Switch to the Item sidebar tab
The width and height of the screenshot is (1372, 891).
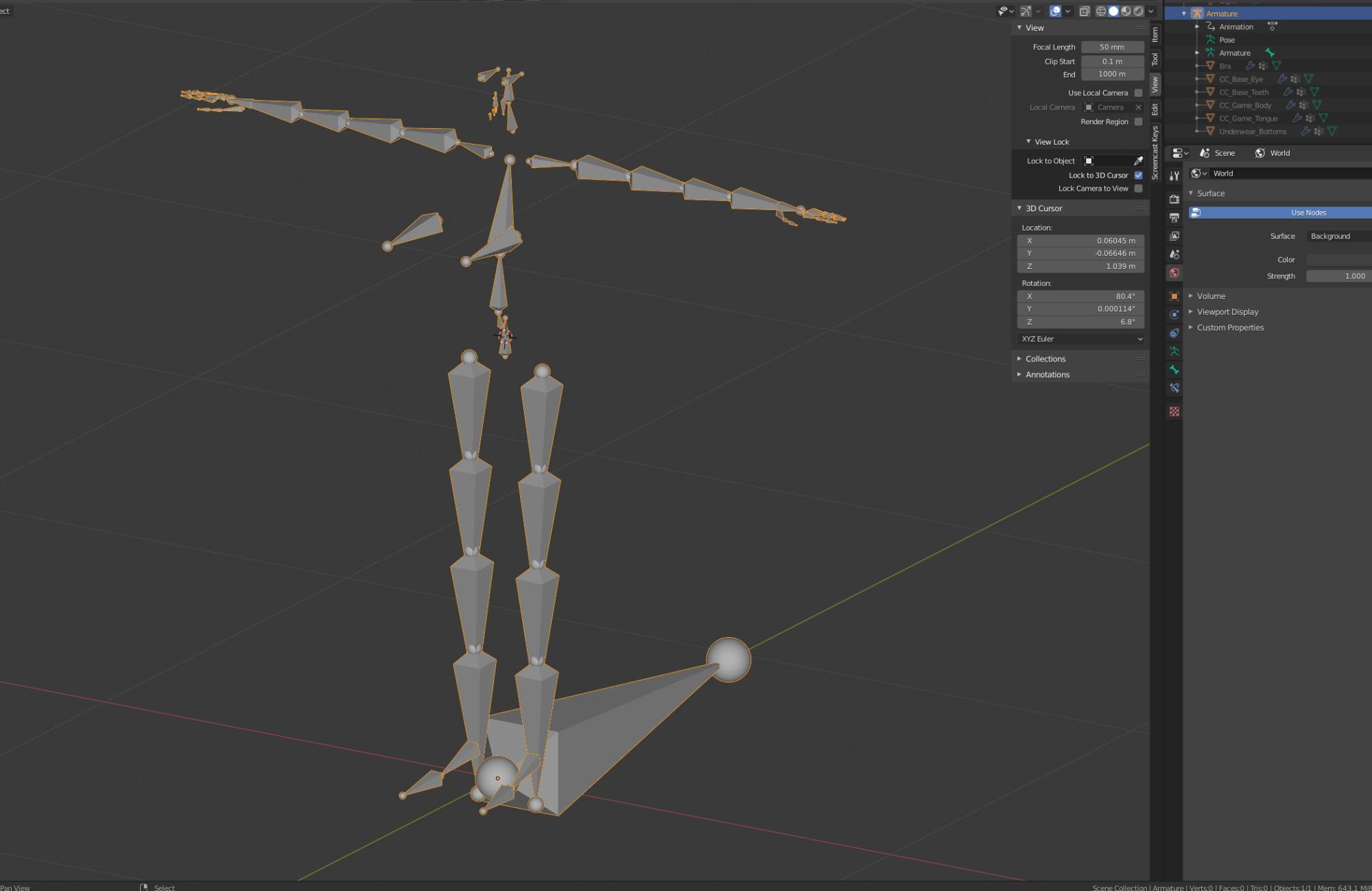coord(1155,34)
